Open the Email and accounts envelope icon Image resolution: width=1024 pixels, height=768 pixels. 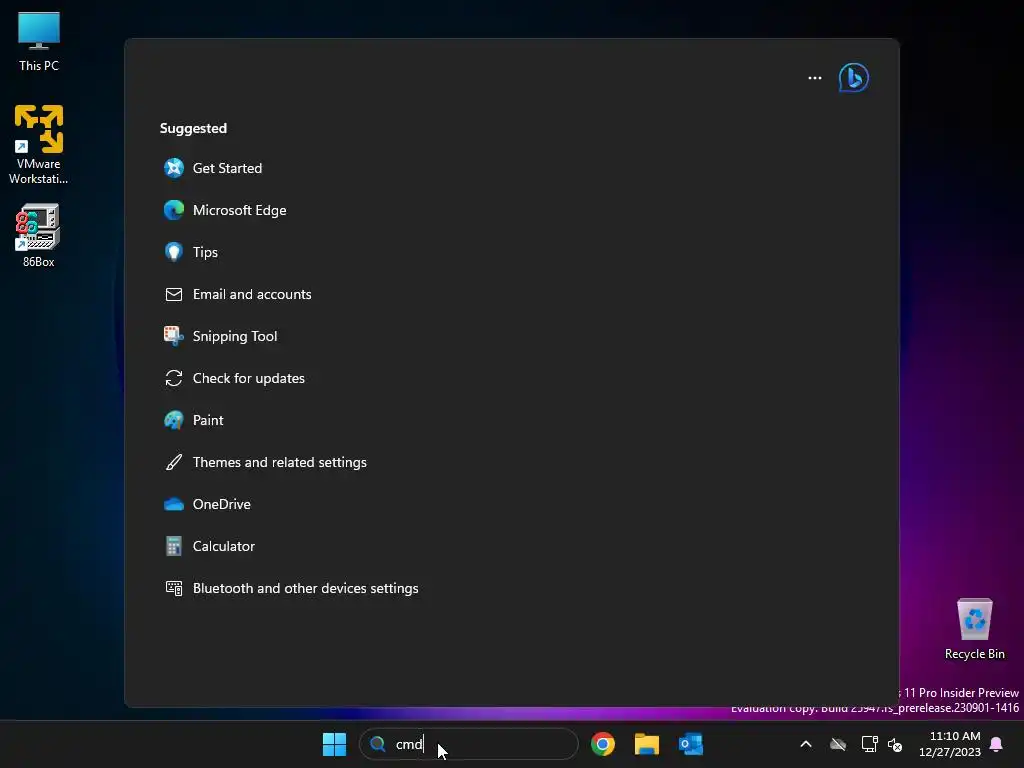(174, 295)
